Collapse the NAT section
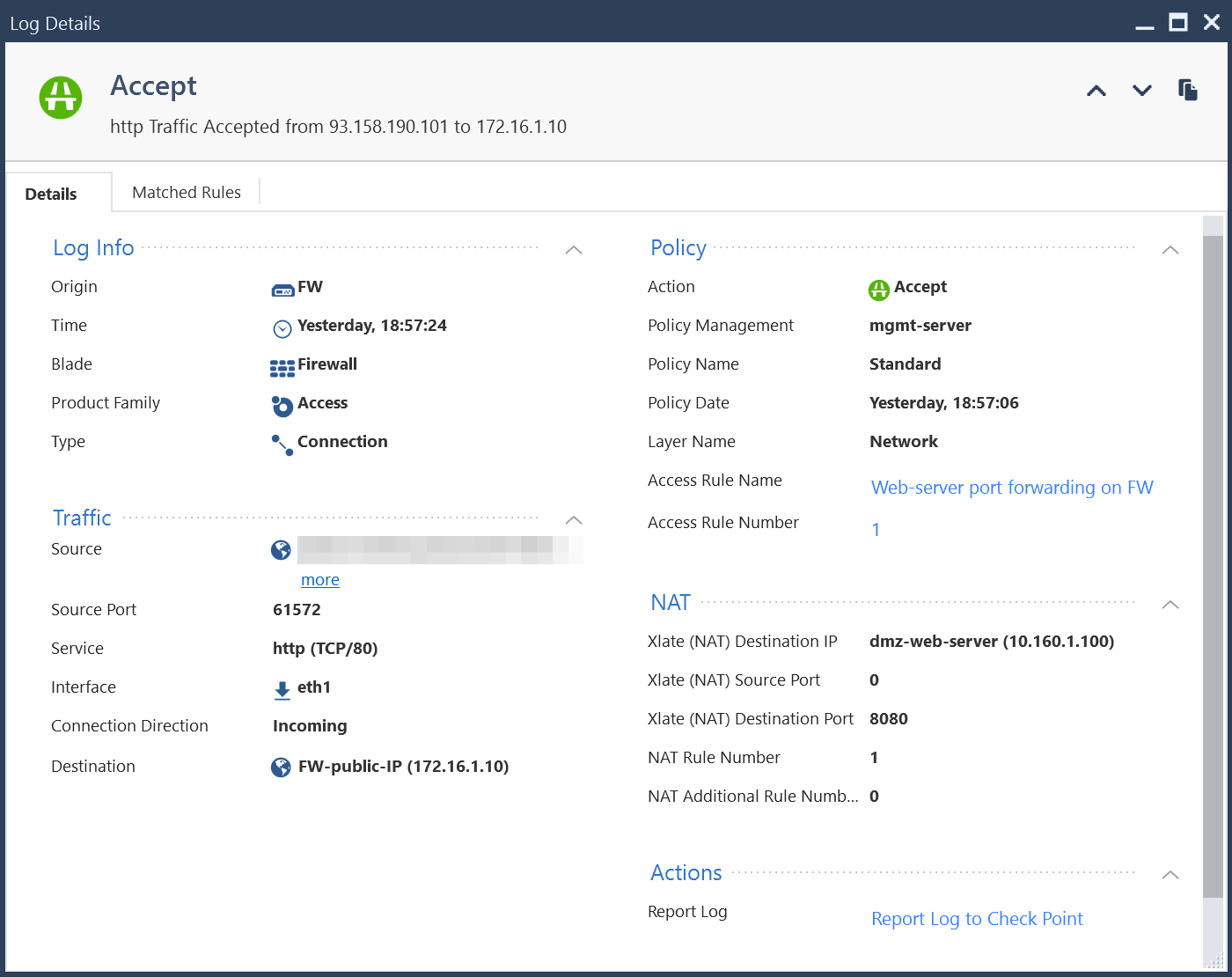Image resolution: width=1232 pixels, height=977 pixels. tap(1170, 605)
